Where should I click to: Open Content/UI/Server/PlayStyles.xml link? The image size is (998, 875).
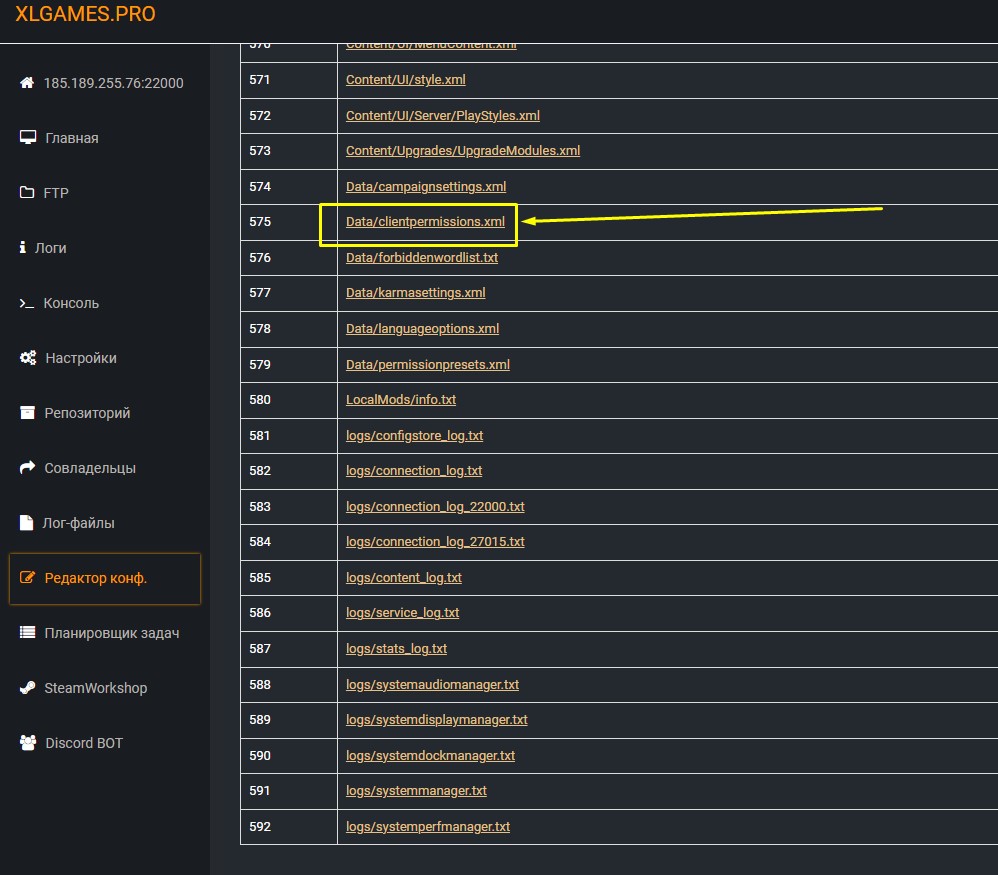(x=442, y=116)
